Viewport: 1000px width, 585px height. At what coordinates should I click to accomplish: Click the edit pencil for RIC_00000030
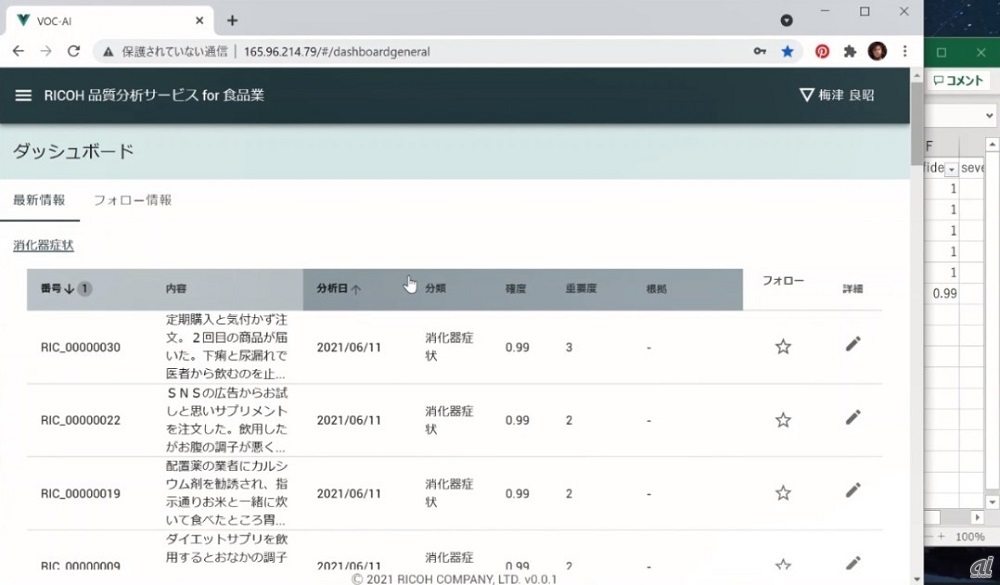tap(852, 344)
